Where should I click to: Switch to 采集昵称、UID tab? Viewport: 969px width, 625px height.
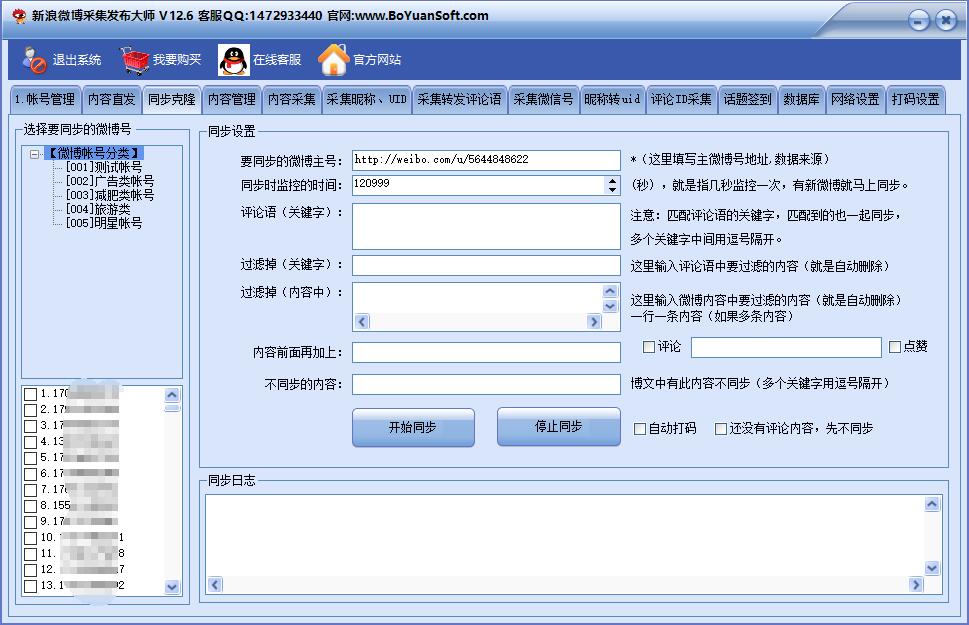366,100
